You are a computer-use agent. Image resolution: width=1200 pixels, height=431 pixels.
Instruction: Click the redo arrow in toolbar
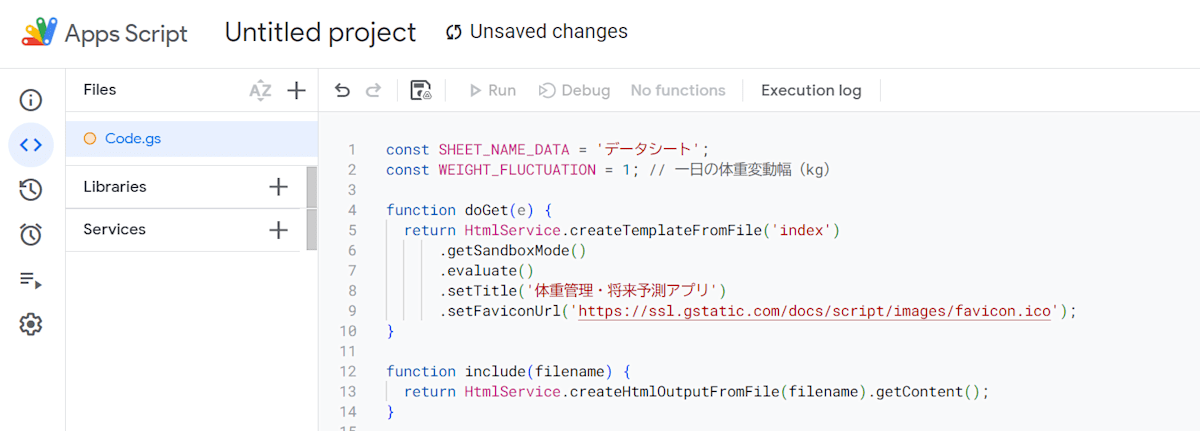click(373, 91)
